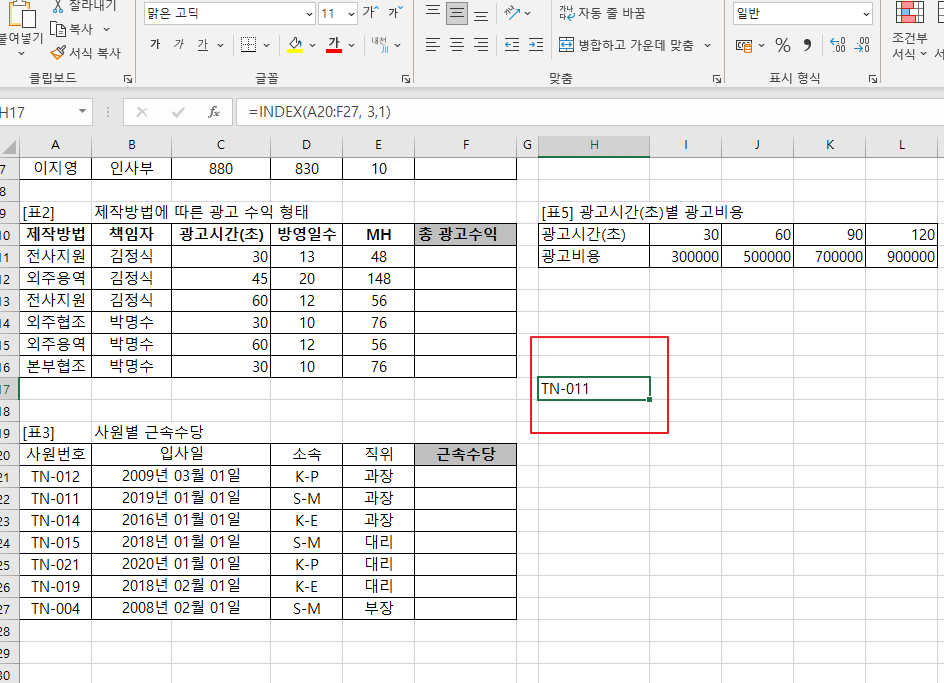Open the phonetic guide (내천) tool
The image size is (944, 683).
(380, 45)
